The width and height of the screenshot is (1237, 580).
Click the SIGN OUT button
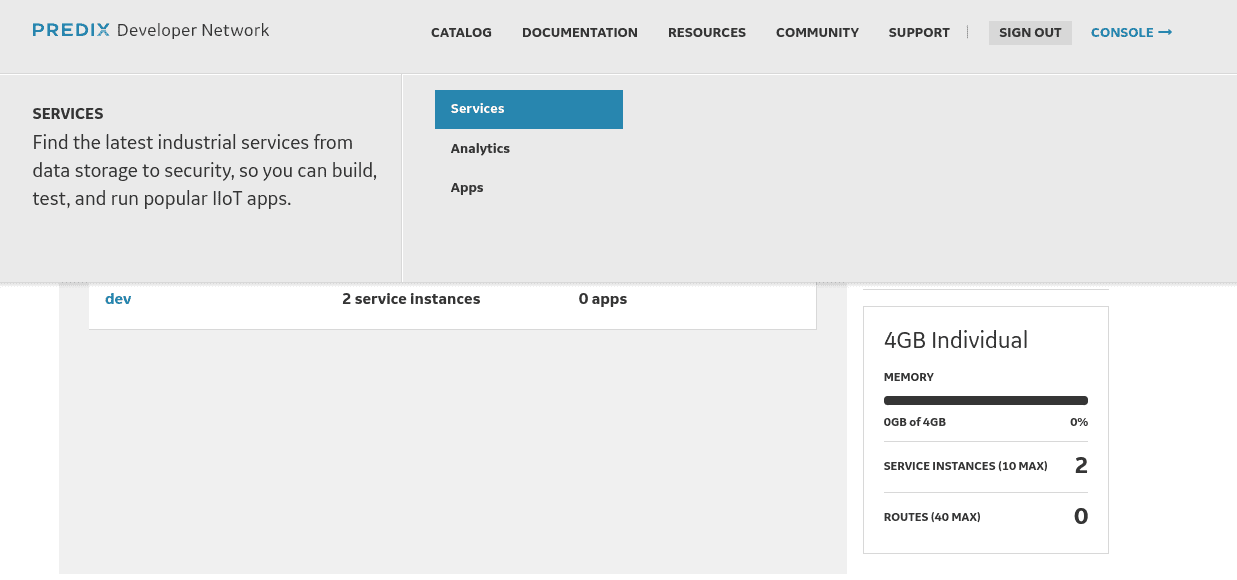[x=1030, y=32]
